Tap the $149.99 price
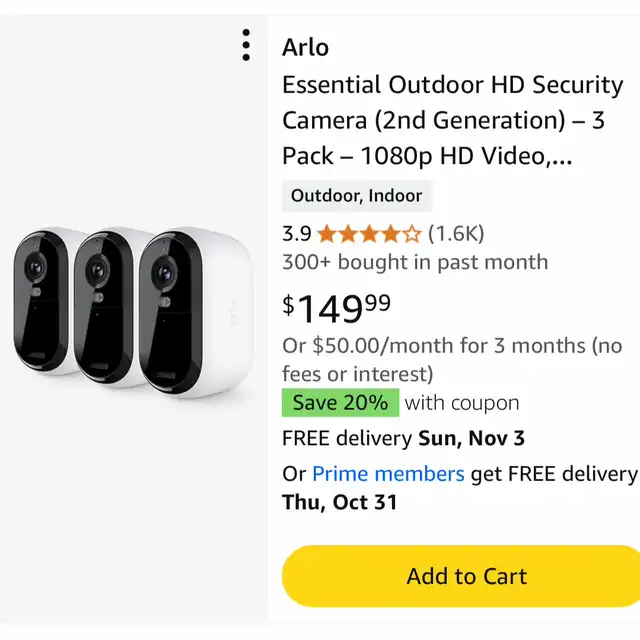Viewport: 640px width, 640px height. pos(336,307)
